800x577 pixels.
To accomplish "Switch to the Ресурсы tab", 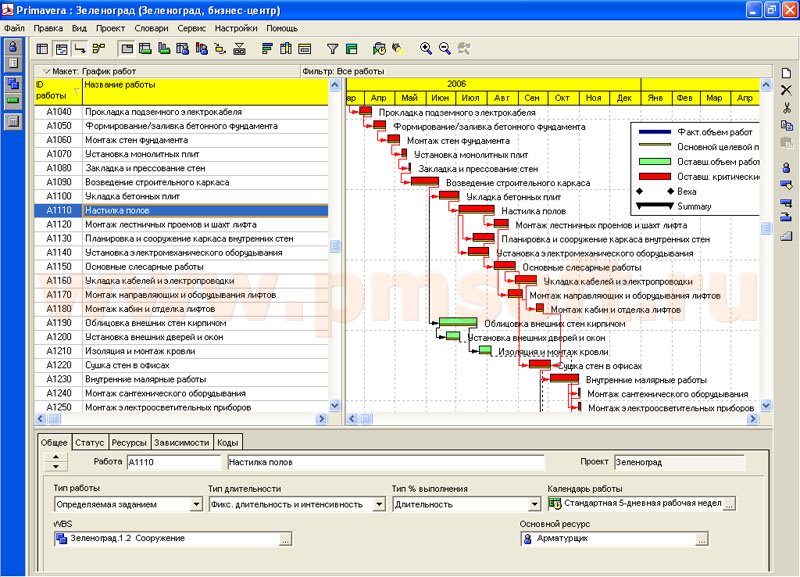I will point(129,443).
